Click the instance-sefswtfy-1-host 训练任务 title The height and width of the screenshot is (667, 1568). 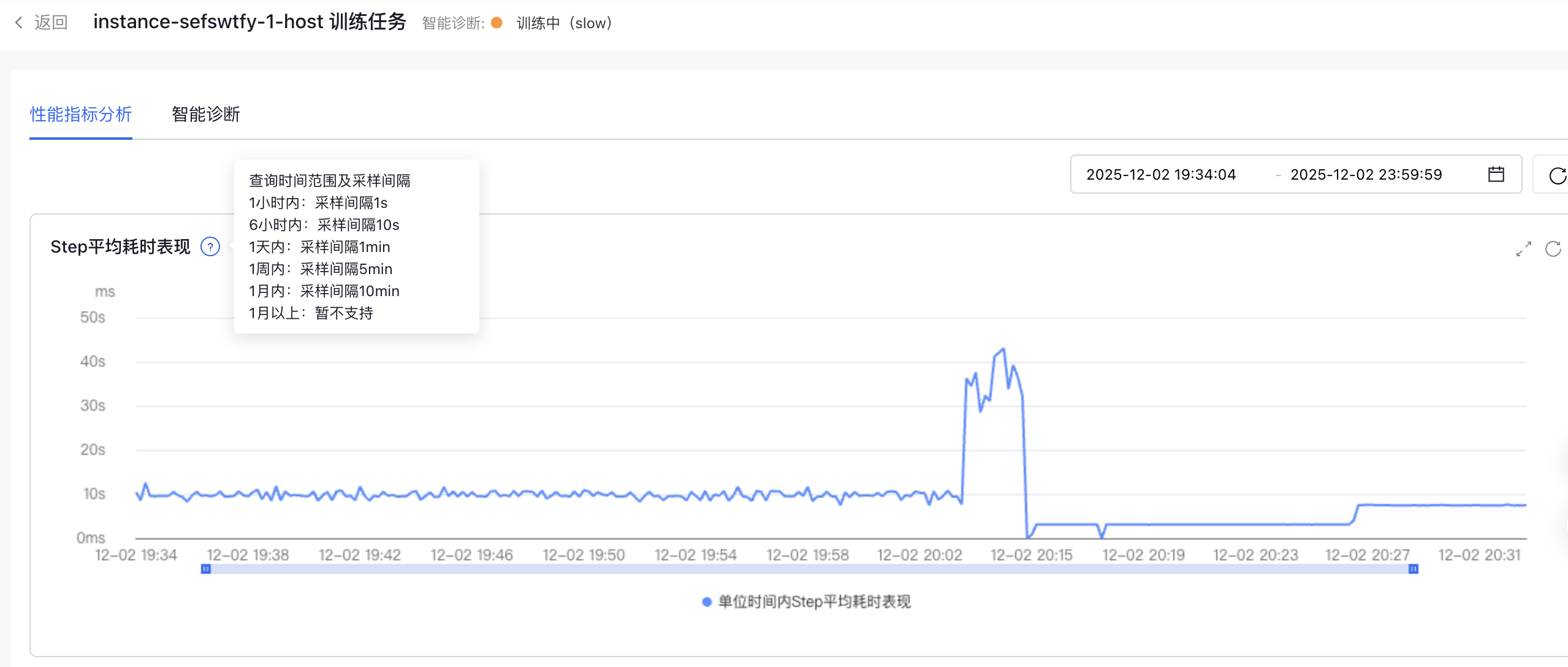(x=249, y=22)
